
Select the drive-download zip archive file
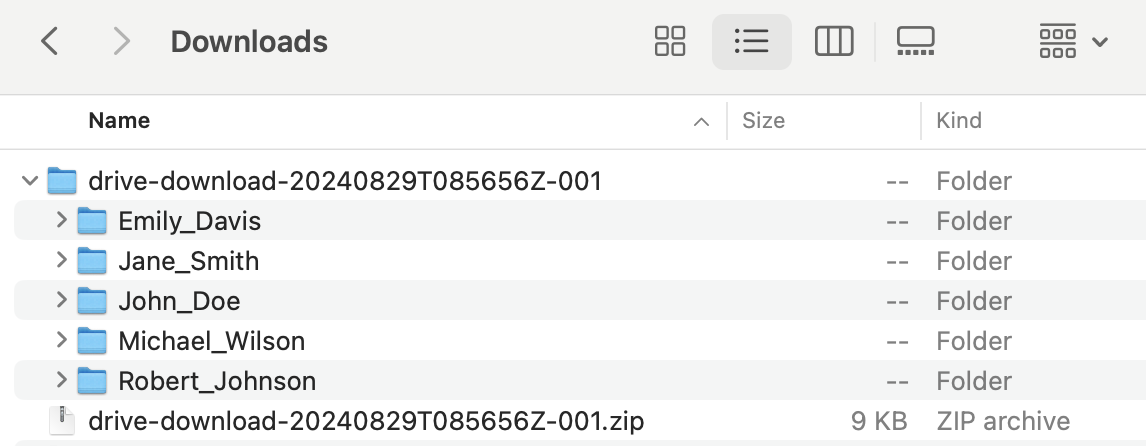tap(366, 421)
